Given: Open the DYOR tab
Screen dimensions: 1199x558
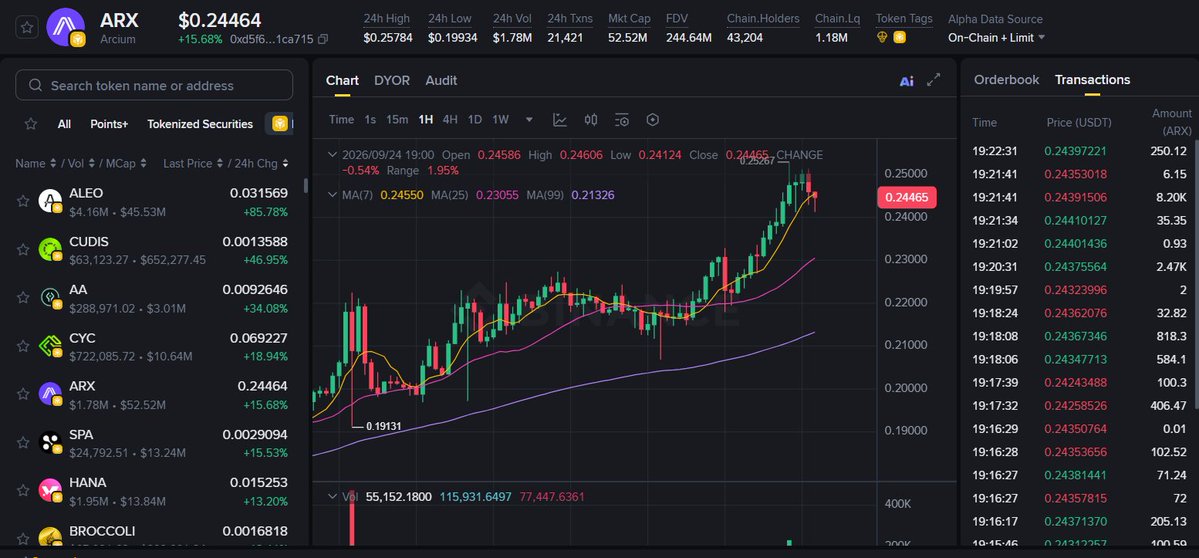Looking at the screenshot, I should click(392, 80).
